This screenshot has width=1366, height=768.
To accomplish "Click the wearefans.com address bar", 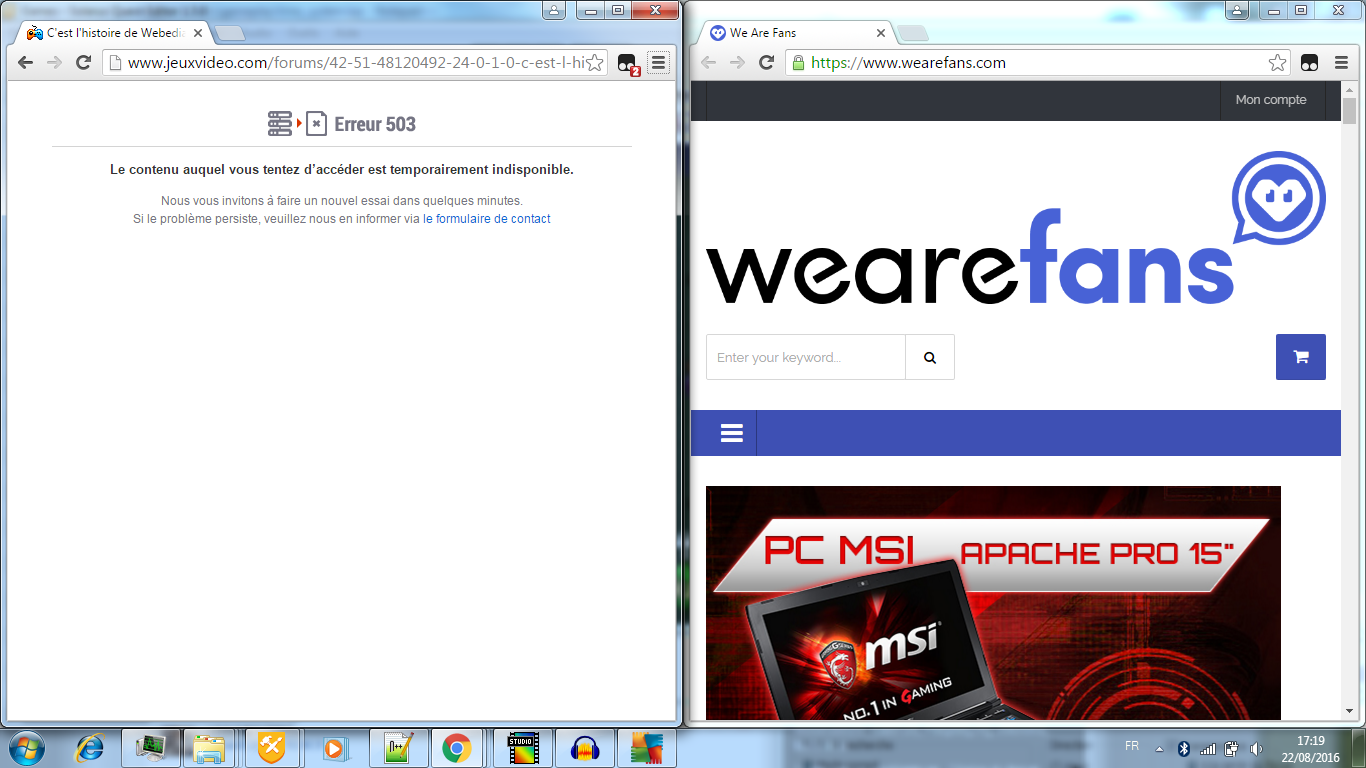I will [1038, 63].
